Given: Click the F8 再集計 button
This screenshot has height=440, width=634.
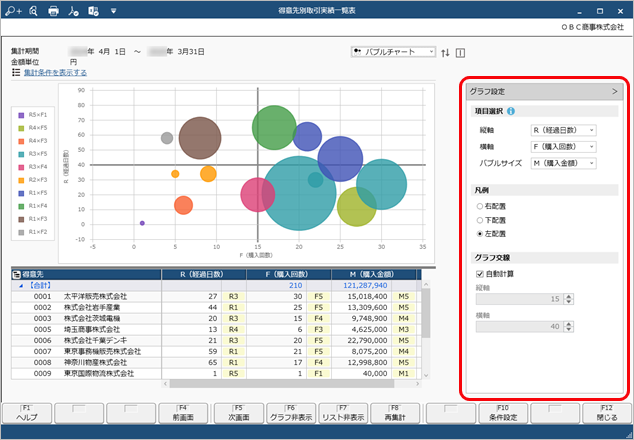Looking at the screenshot, I should (x=395, y=413).
